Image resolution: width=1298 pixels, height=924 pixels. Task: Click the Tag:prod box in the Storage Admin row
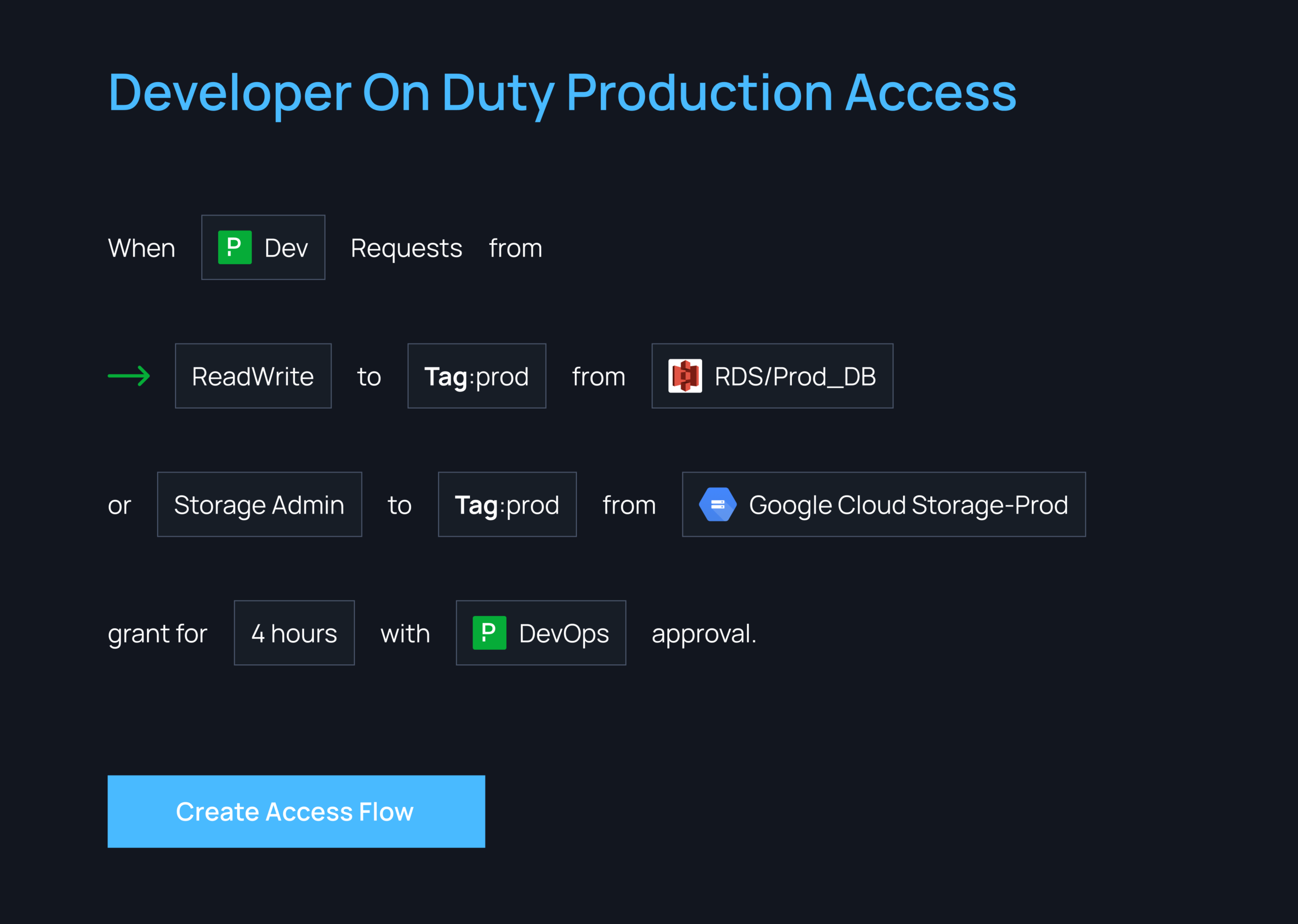point(508,505)
